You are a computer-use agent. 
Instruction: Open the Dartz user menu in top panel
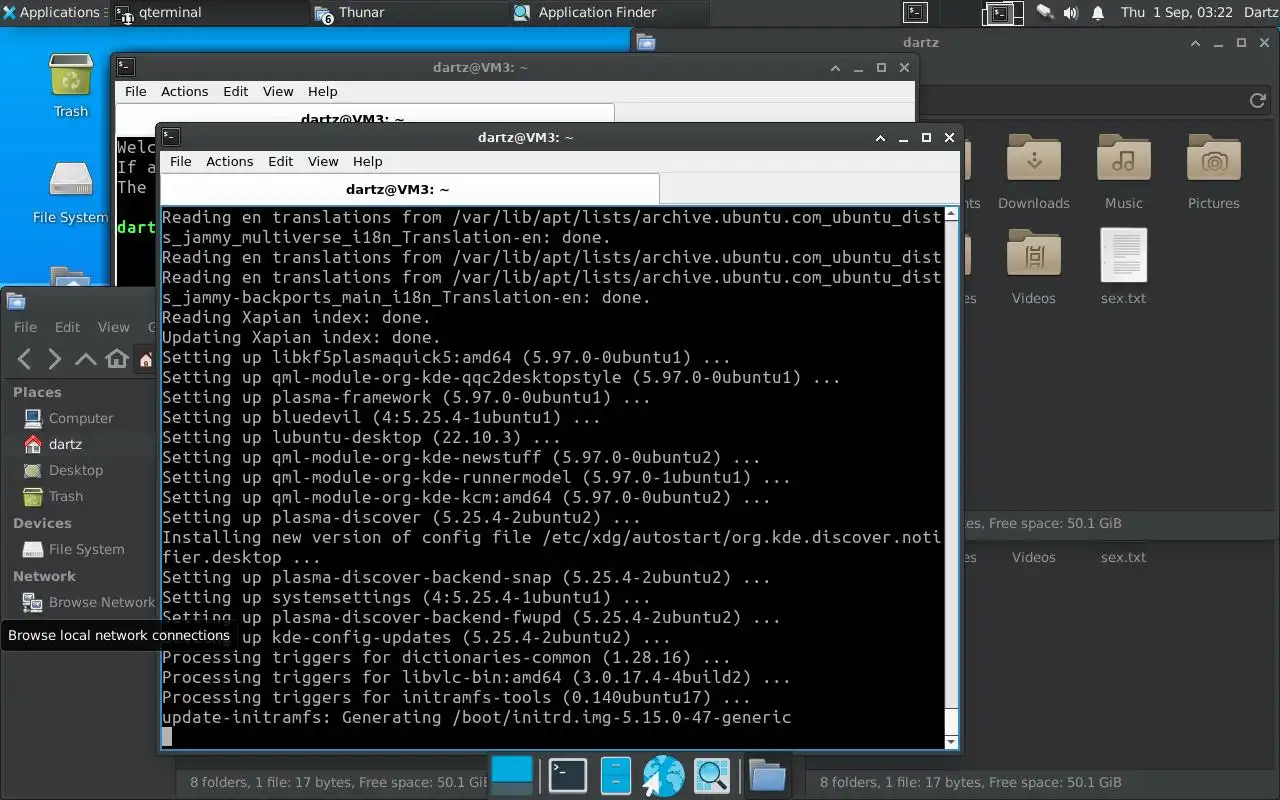tap(1260, 12)
